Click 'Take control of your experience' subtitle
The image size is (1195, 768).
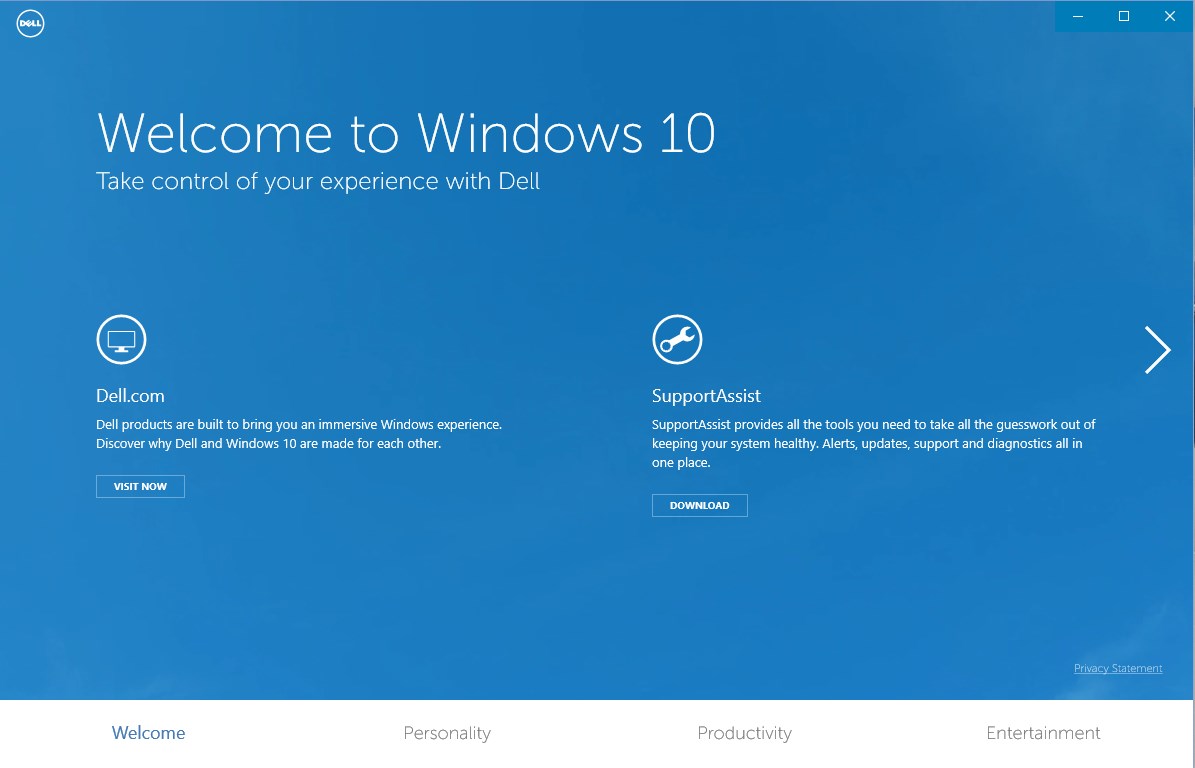pyautogui.click(x=318, y=181)
